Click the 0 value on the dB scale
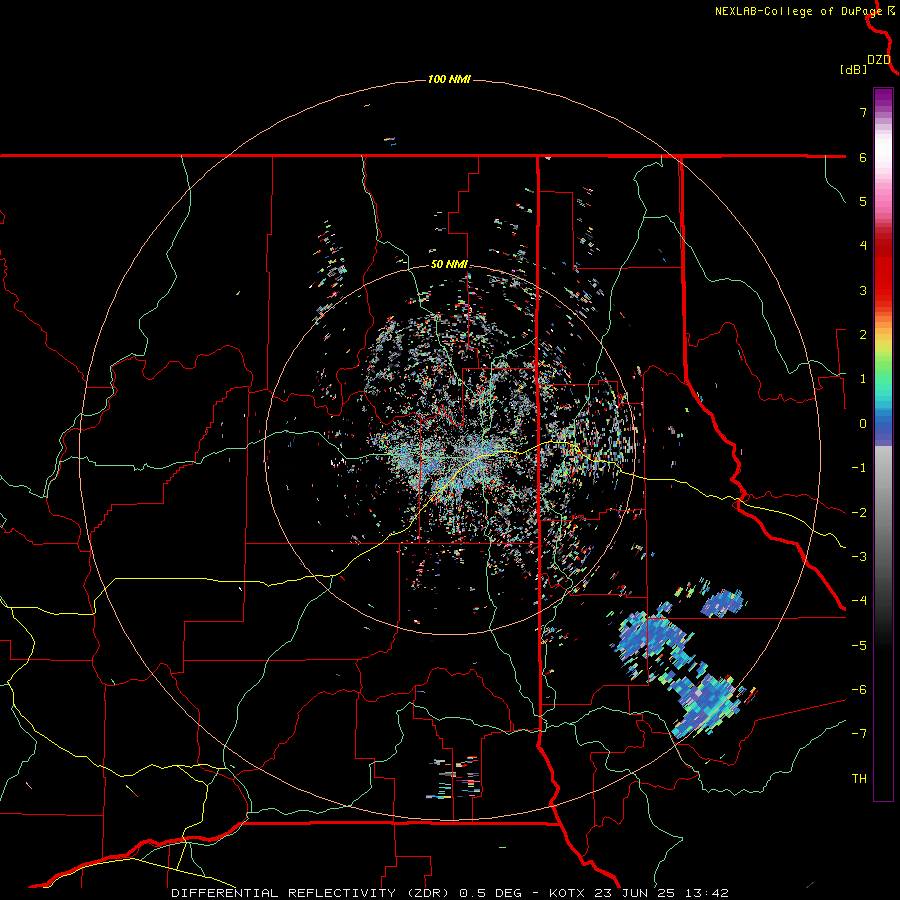Screen dimensions: 900x900 click(x=863, y=424)
